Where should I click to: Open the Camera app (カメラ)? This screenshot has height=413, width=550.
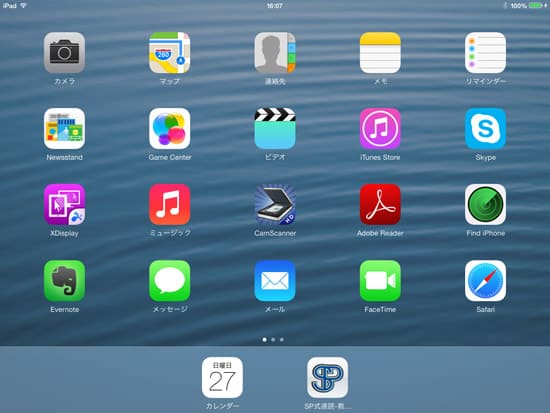[x=64, y=53]
